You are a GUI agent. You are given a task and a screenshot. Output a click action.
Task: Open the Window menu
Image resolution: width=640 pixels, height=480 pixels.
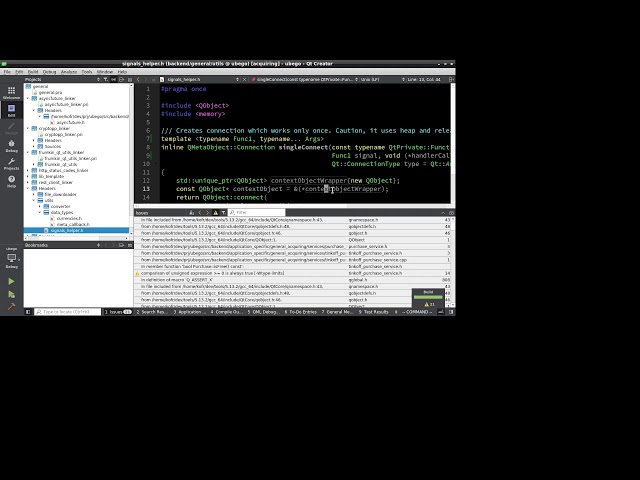[x=105, y=72]
